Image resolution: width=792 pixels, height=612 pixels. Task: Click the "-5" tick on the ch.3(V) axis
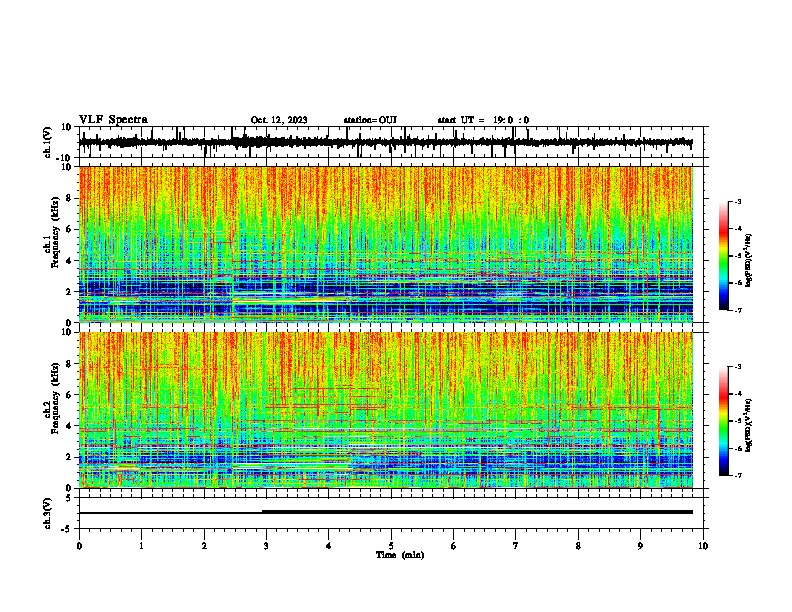(68, 529)
